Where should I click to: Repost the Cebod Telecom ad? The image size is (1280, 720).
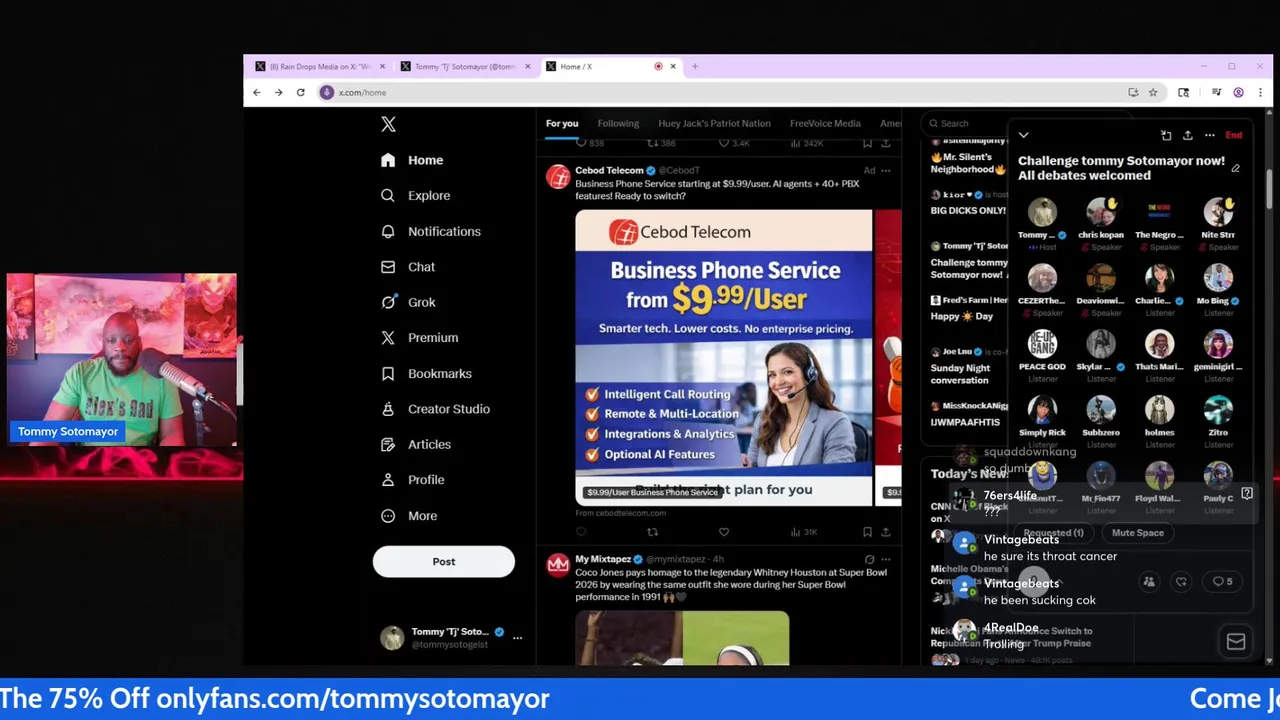(x=652, y=532)
